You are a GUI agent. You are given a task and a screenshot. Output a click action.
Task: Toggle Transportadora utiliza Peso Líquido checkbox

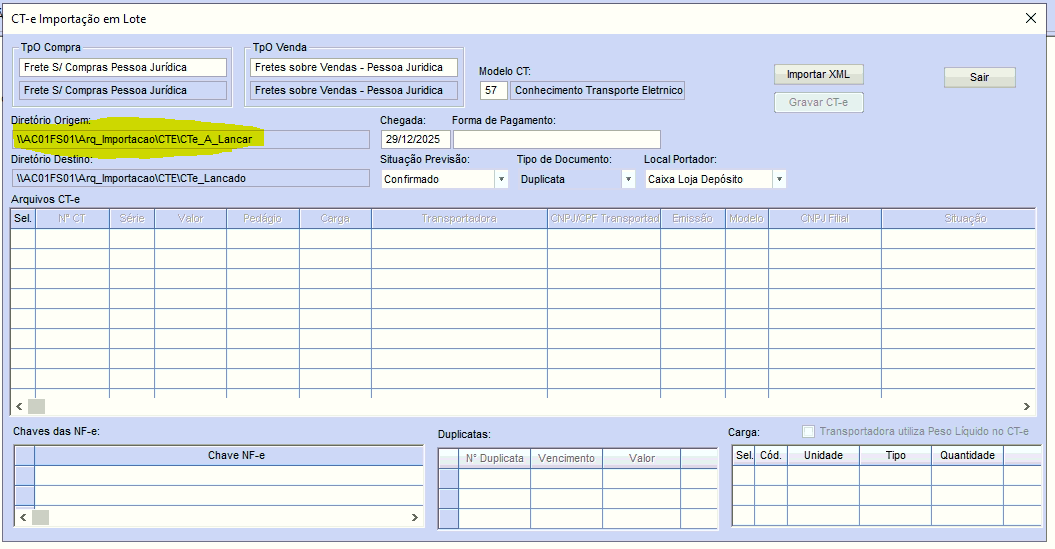coord(809,432)
